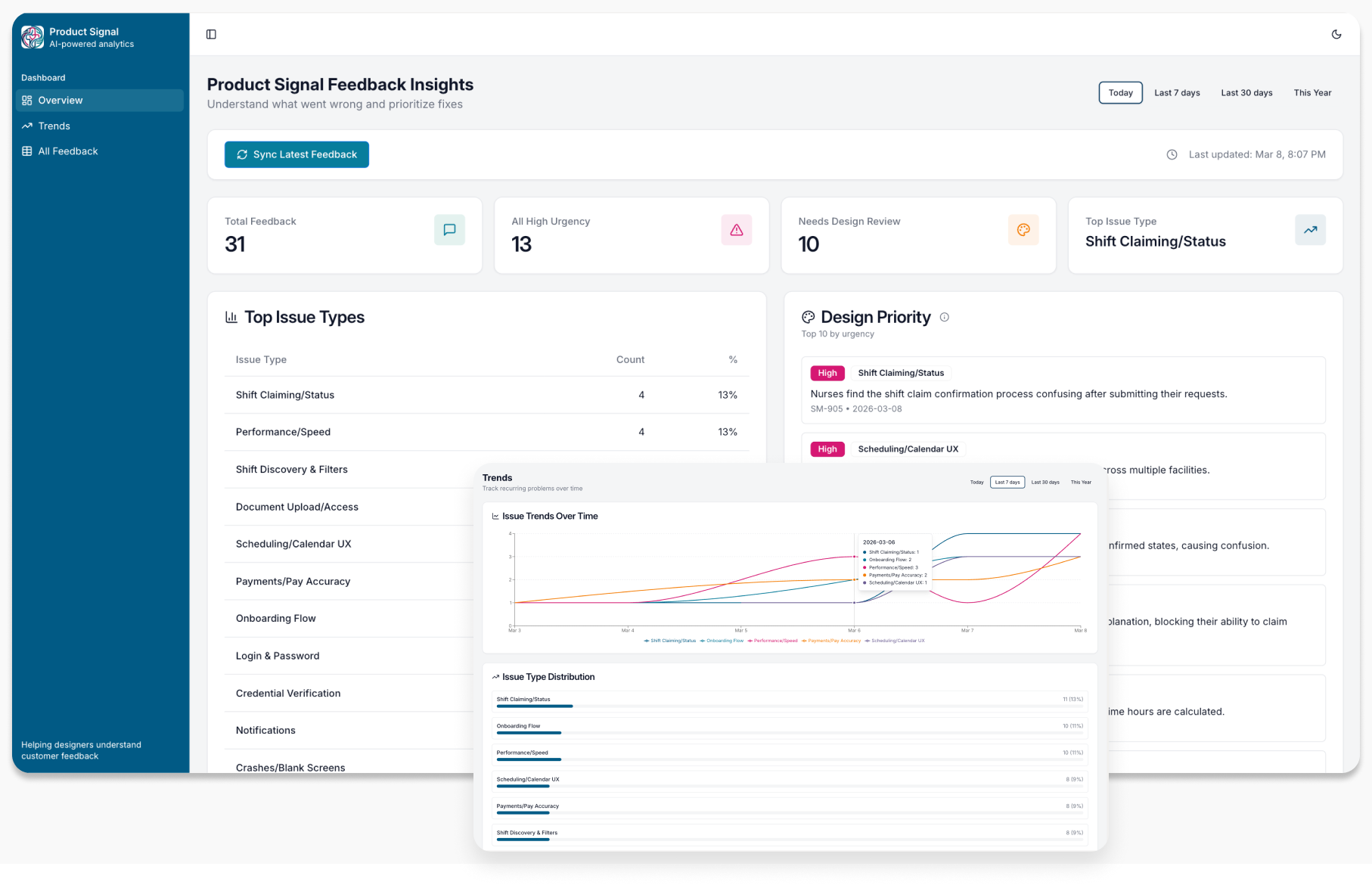
Task: Click the Issue Type column header
Action: click(x=261, y=360)
